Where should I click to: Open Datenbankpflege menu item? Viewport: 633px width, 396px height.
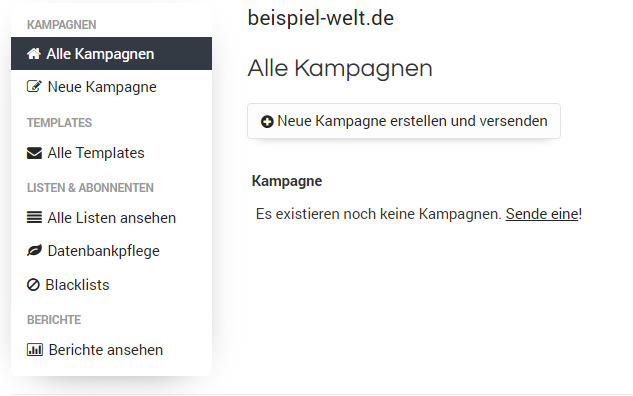[111, 251]
